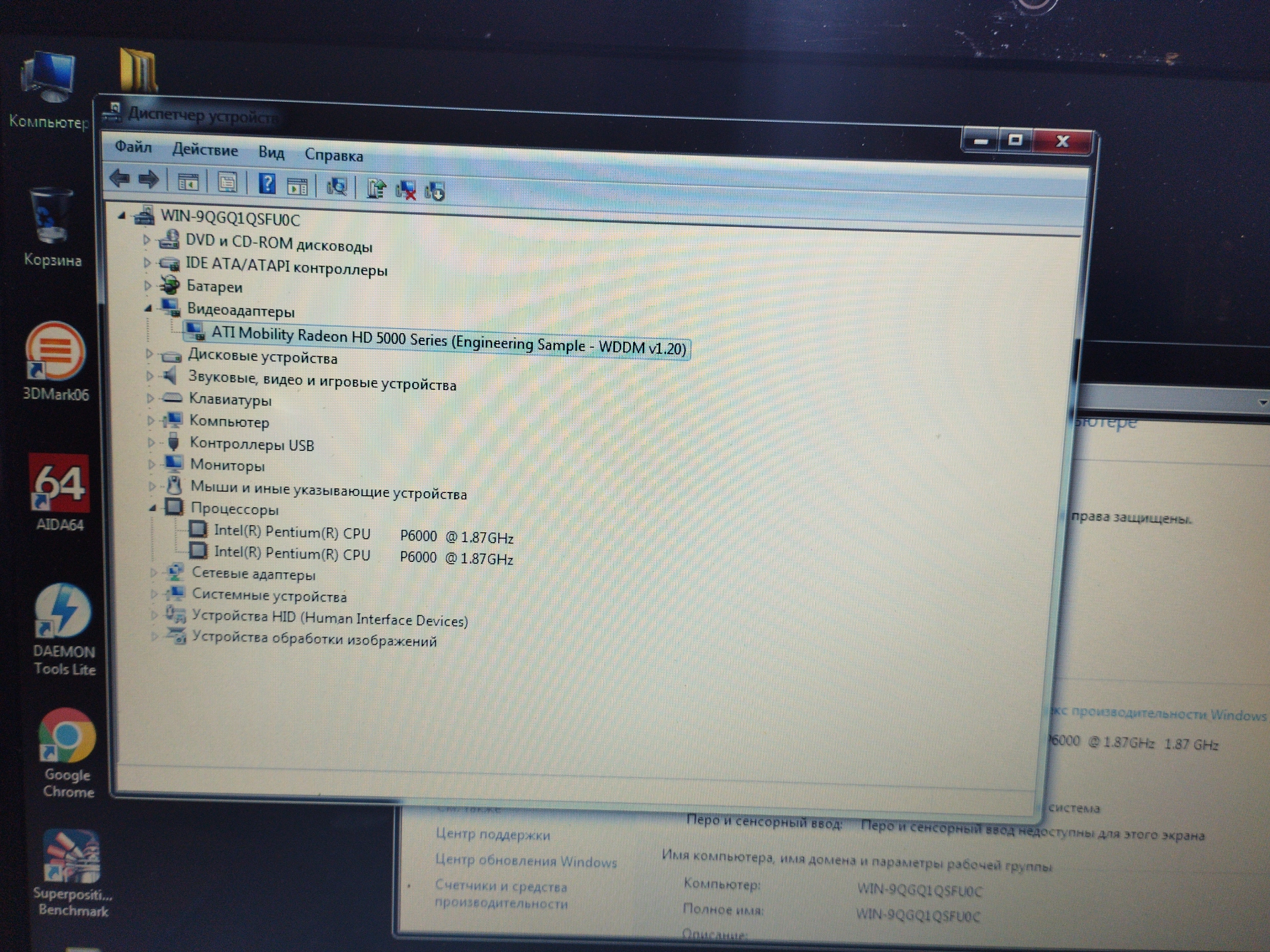The image size is (1270, 952).
Task: Toggle the action pane toolbar icon
Action: (x=297, y=186)
